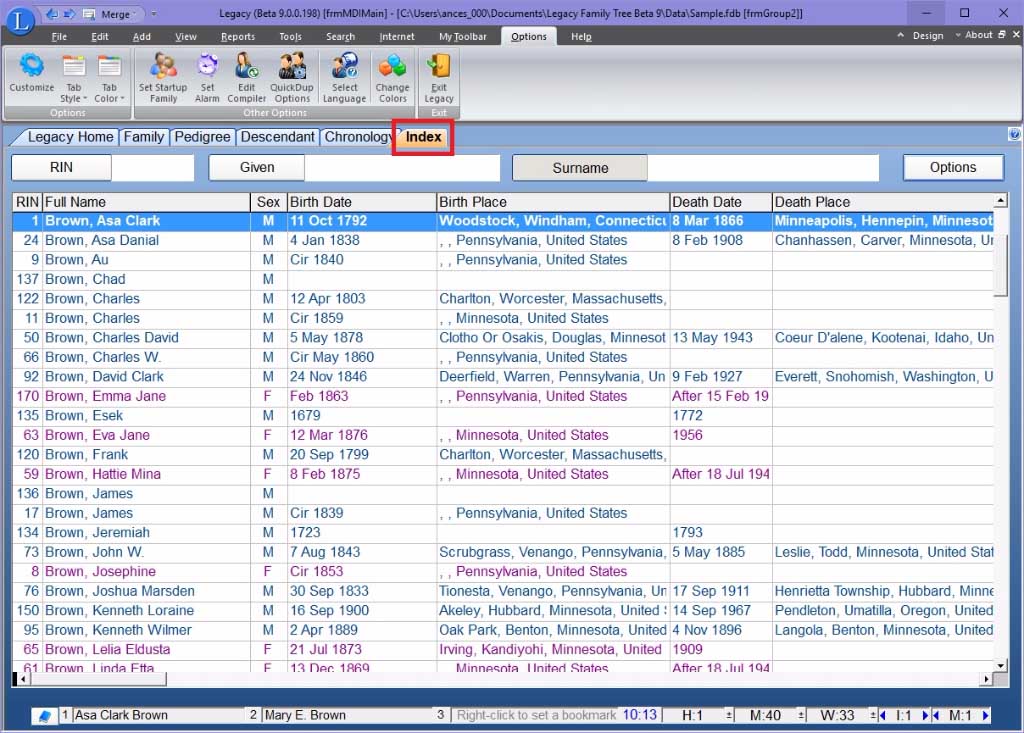Click the Legacy L application logo
Image resolution: width=1024 pixels, height=733 pixels.
point(20,20)
